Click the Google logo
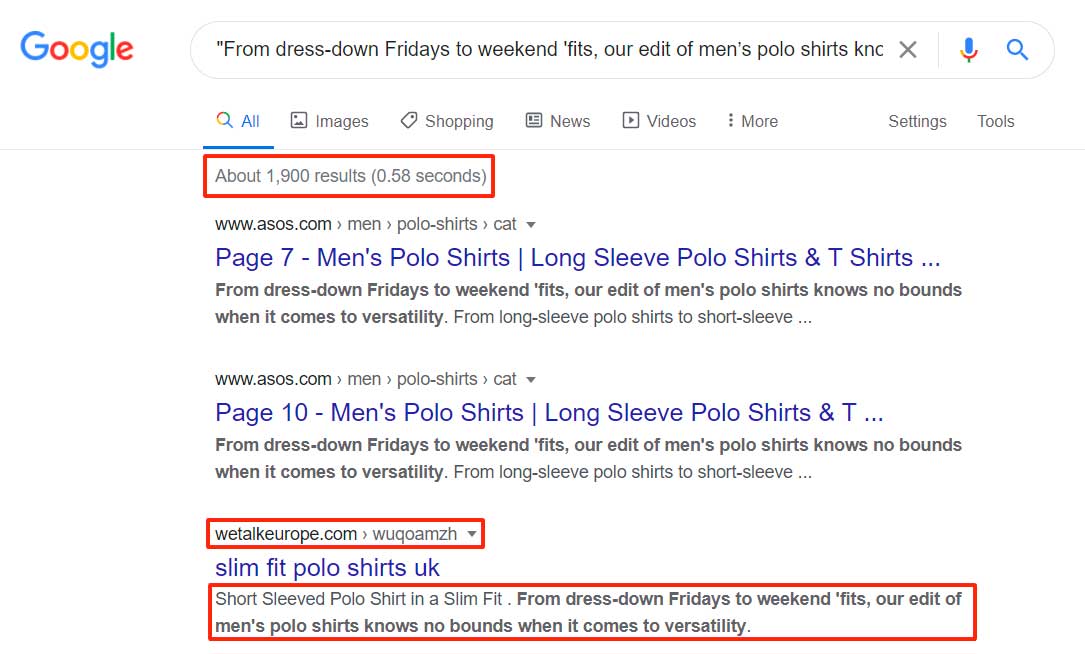 tap(77, 49)
